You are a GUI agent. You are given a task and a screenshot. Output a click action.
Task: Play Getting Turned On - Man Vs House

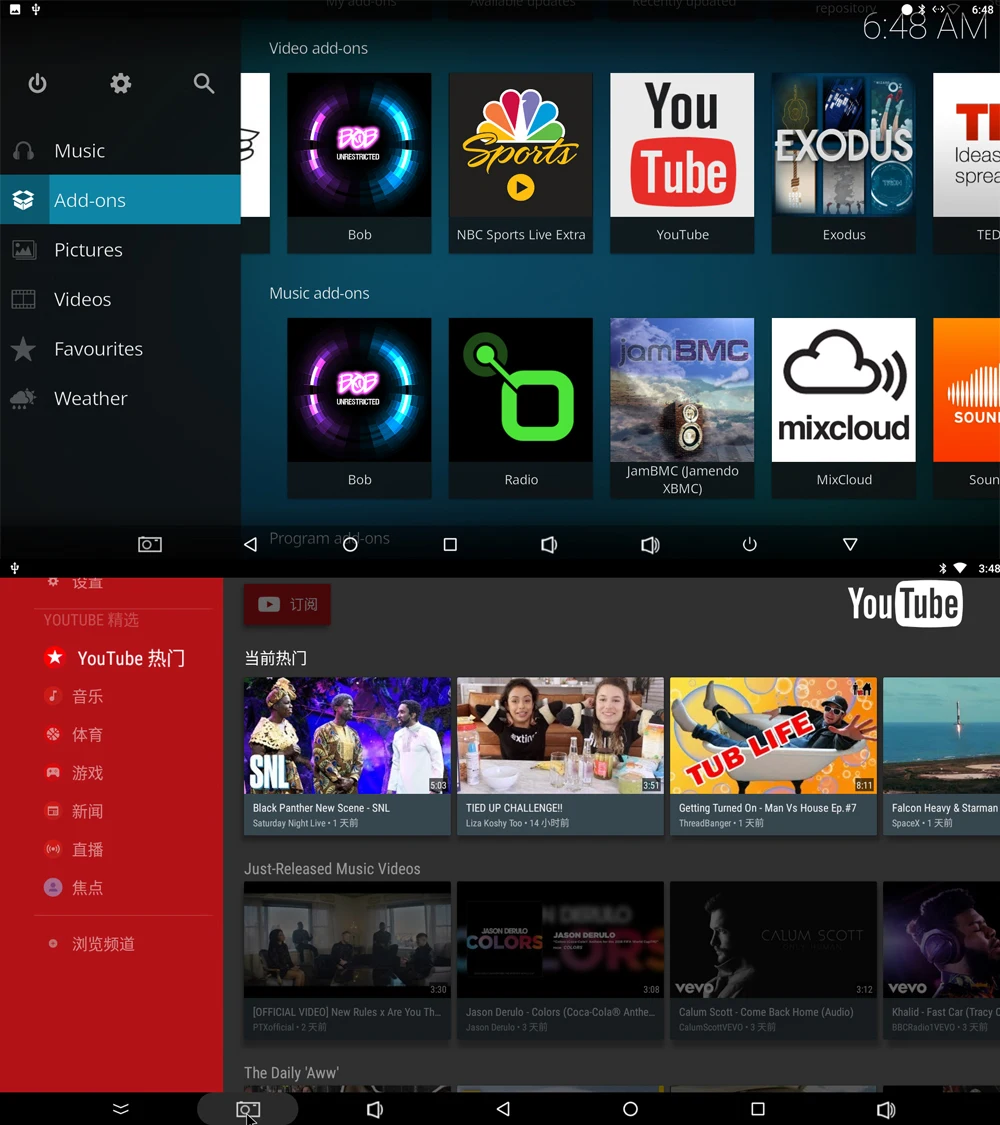[x=773, y=756]
